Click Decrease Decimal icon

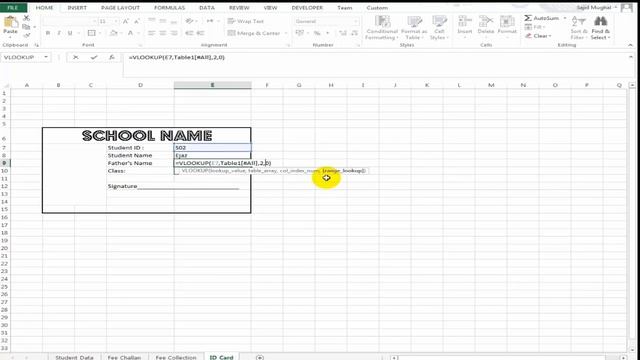click(x=354, y=33)
